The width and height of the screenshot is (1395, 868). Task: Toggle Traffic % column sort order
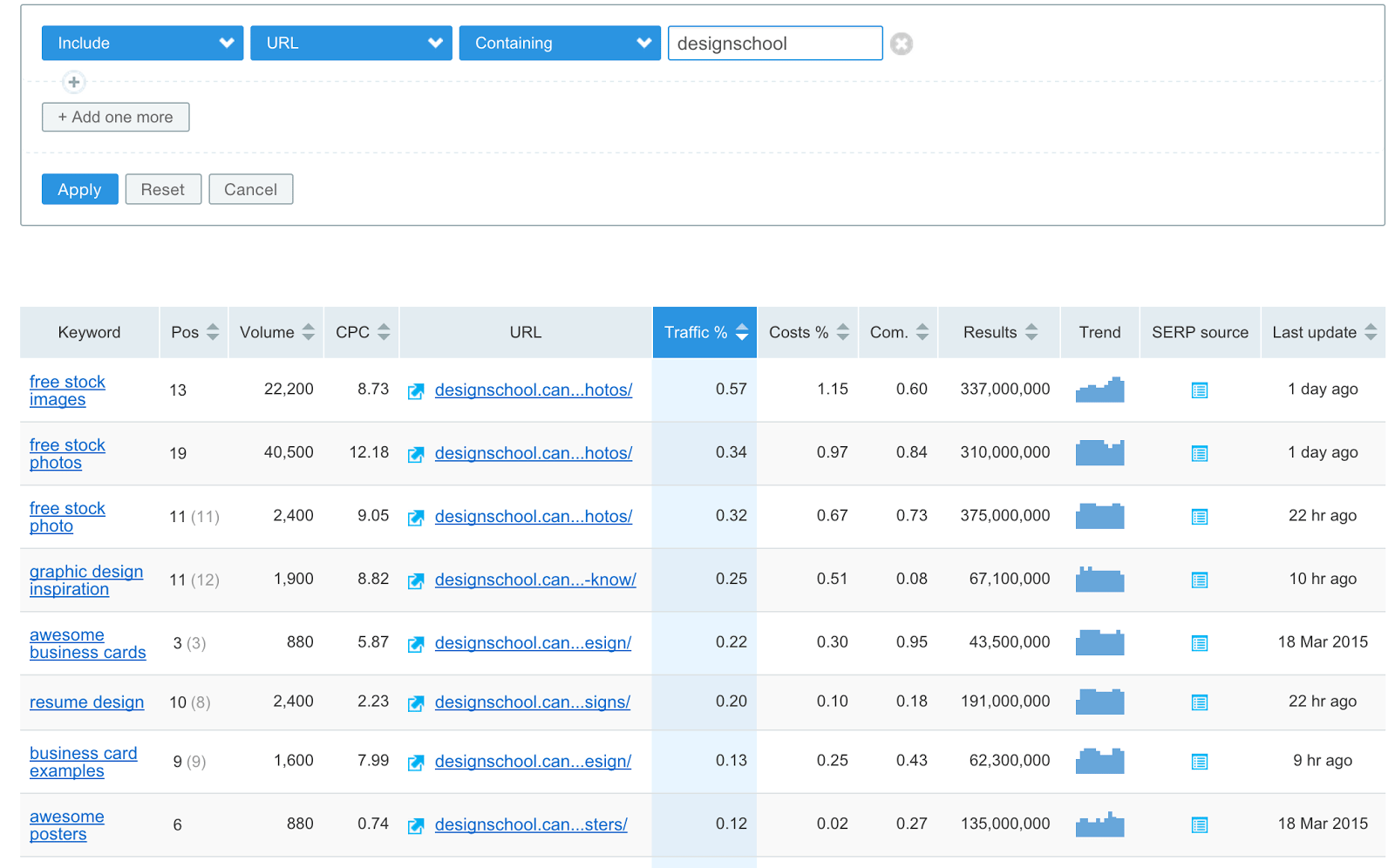740,332
